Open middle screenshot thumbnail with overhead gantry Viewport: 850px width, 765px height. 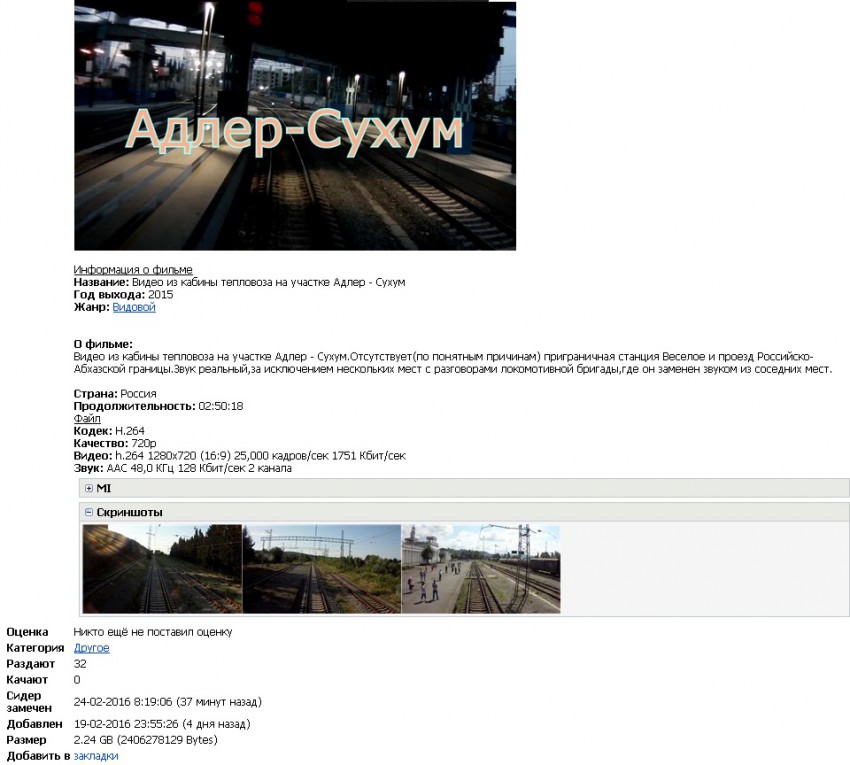point(321,569)
